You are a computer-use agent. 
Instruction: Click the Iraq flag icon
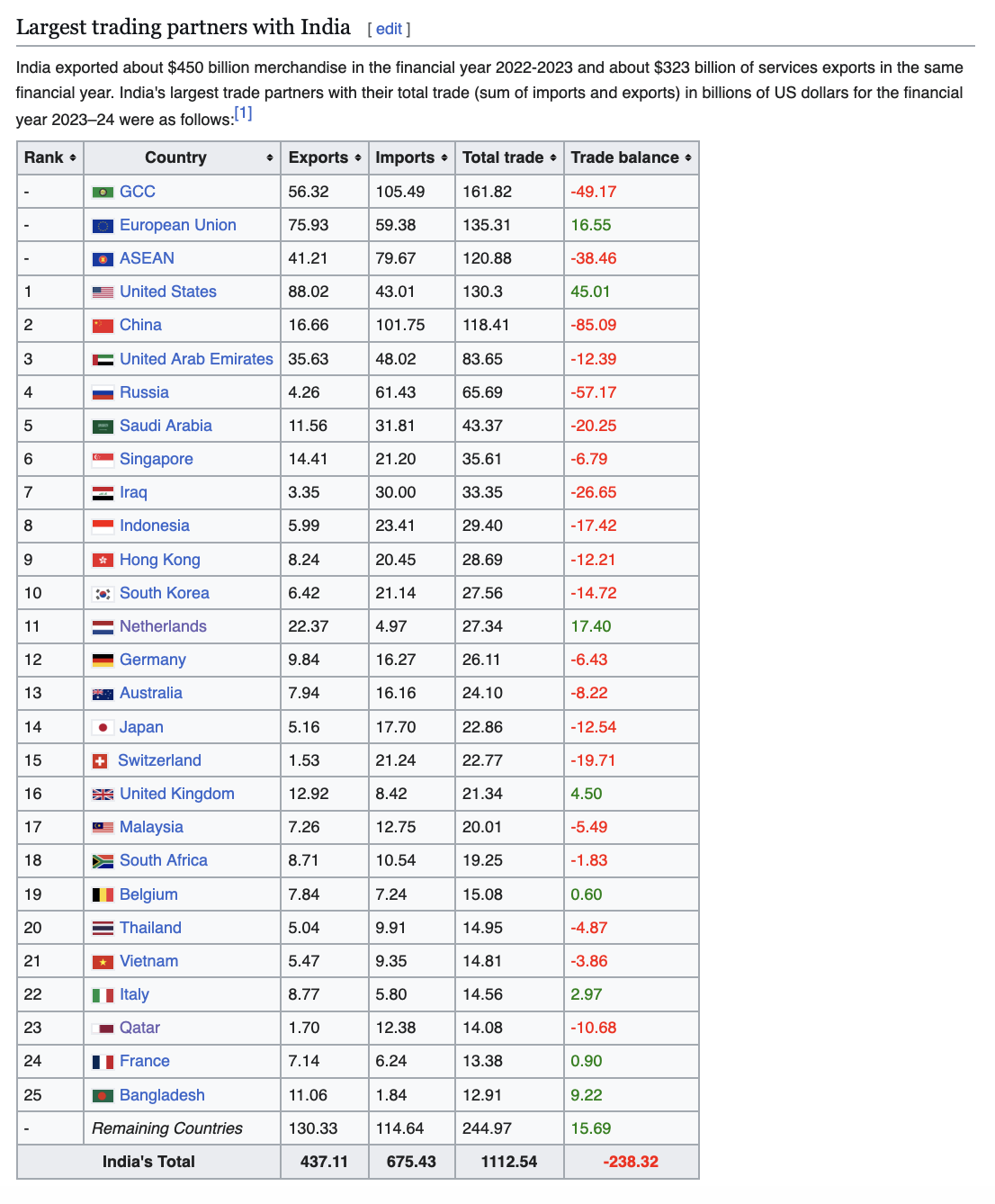(x=103, y=493)
